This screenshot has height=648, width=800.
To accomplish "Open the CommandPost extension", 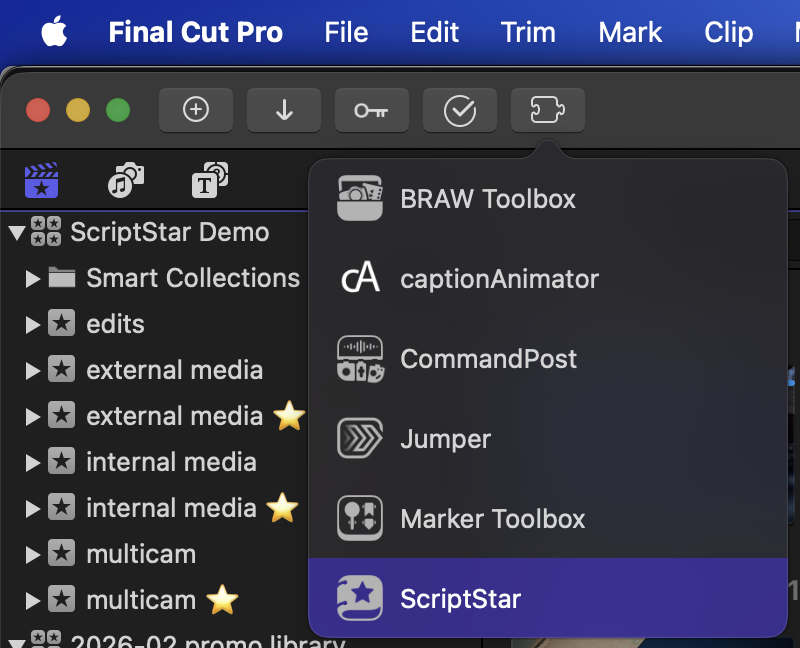I will (488, 359).
